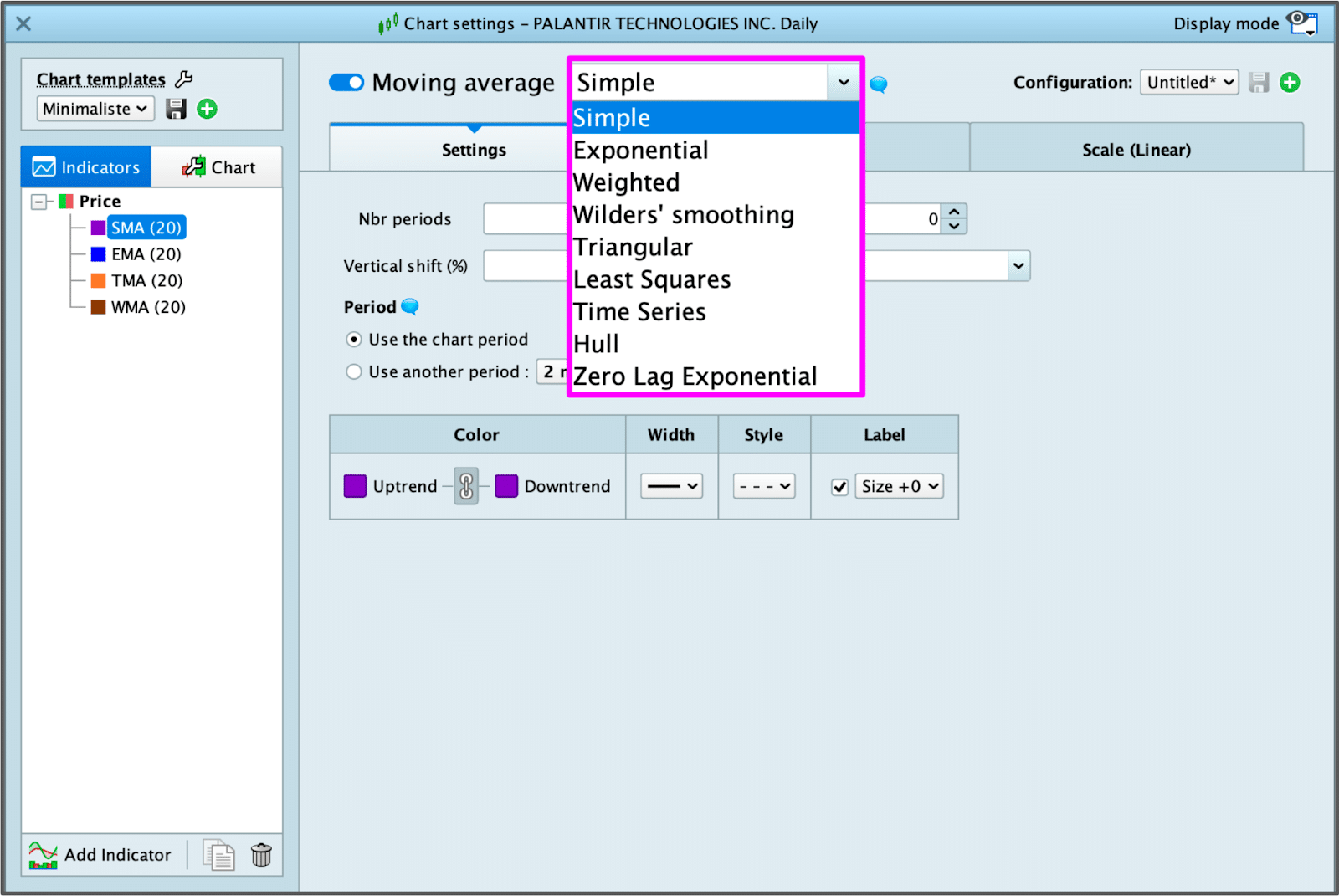
Task: Click the wrench icon beside Chart templates
Action: click(x=184, y=79)
